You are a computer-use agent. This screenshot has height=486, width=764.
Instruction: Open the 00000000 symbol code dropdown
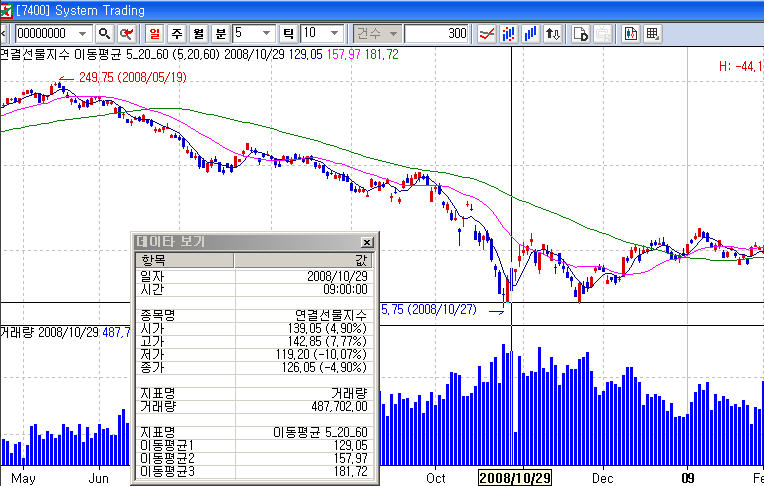[x=84, y=33]
